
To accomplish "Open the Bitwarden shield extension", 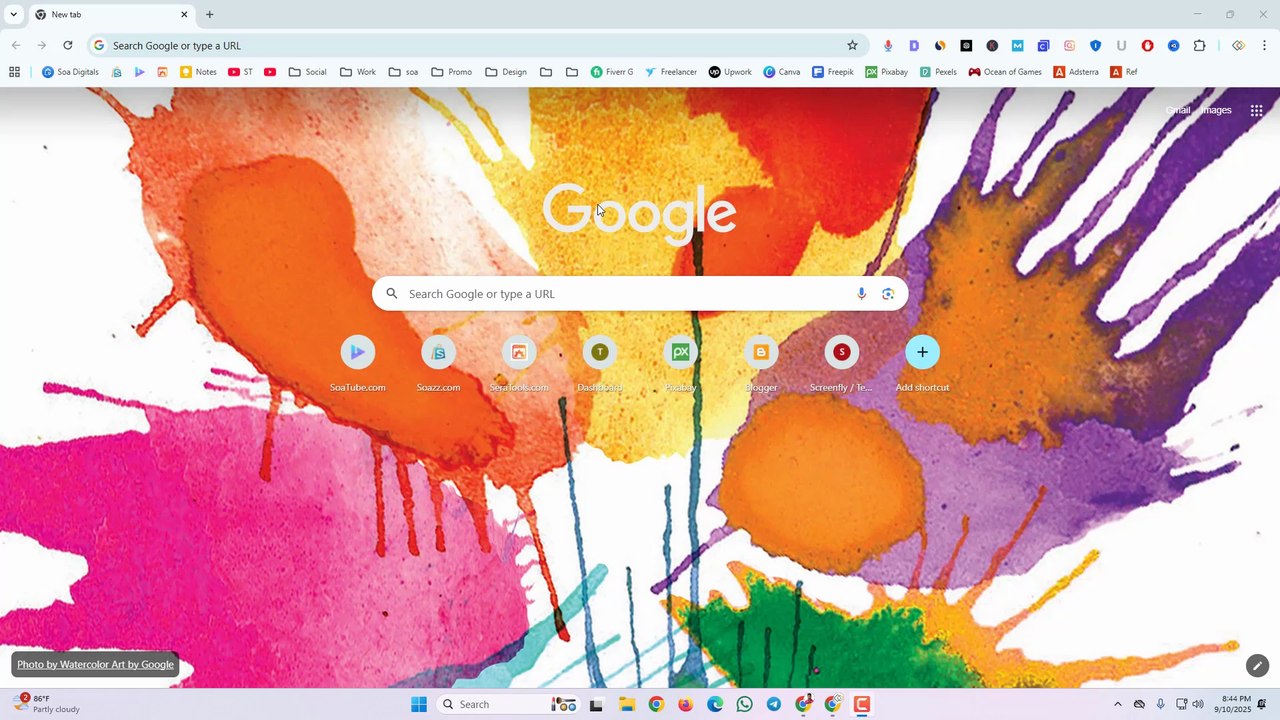I will tap(1095, 45).
